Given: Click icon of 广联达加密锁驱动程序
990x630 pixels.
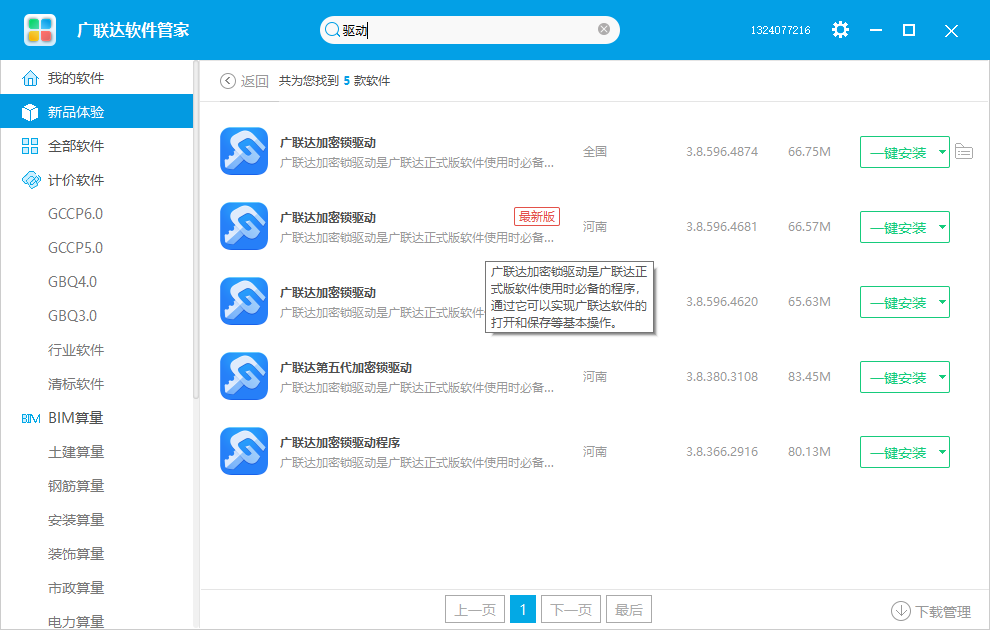Looking at the screenshot, I should tap(244, 452).
